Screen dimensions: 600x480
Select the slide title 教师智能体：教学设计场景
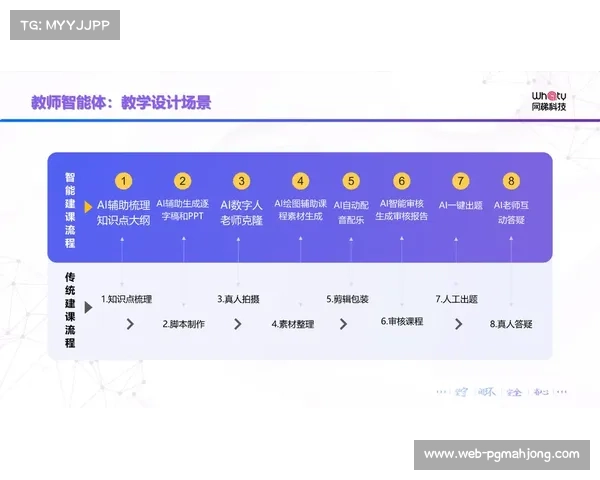coord(121,103)
